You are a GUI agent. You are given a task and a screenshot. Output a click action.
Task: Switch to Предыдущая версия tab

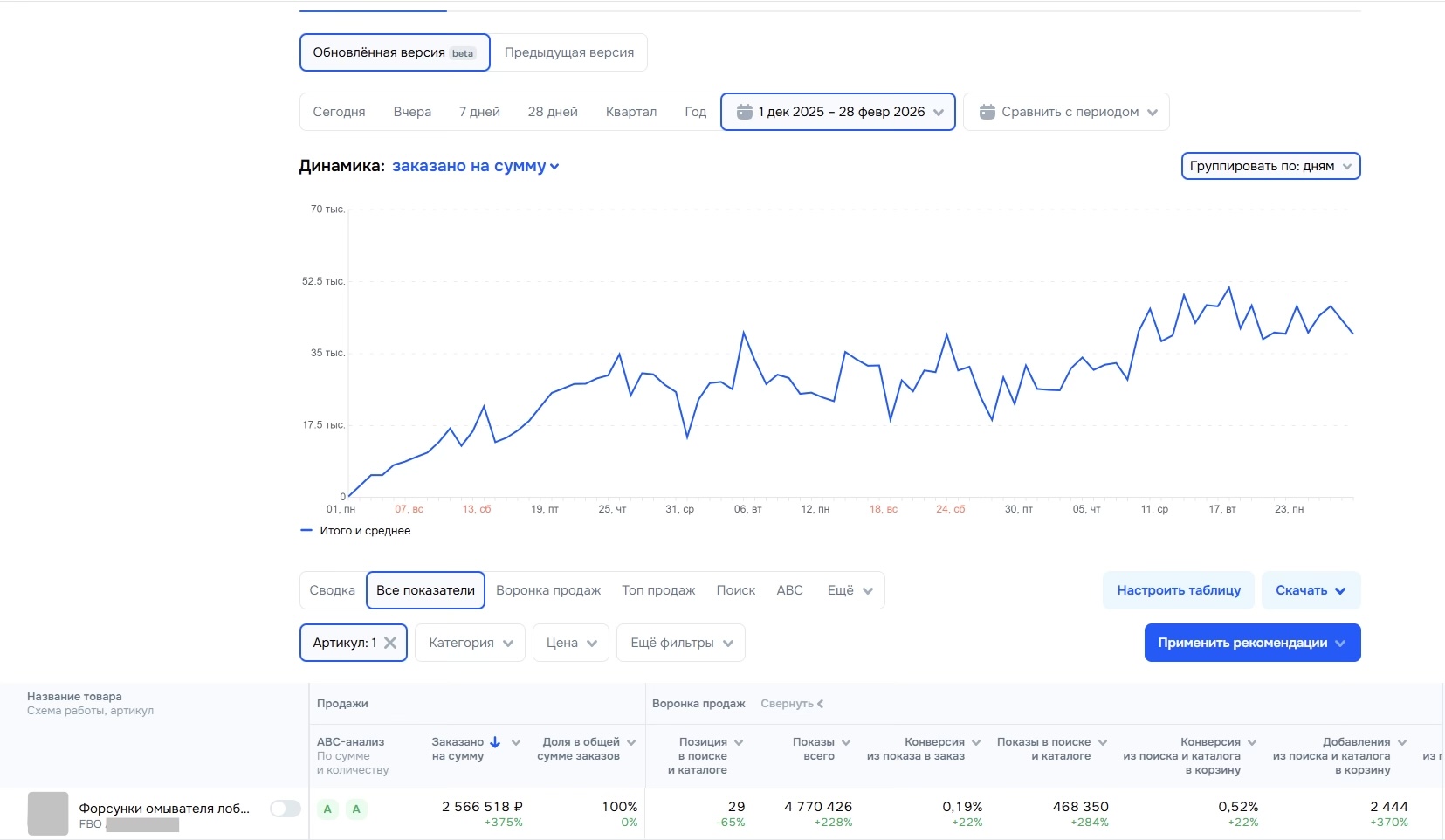[569, 52]
